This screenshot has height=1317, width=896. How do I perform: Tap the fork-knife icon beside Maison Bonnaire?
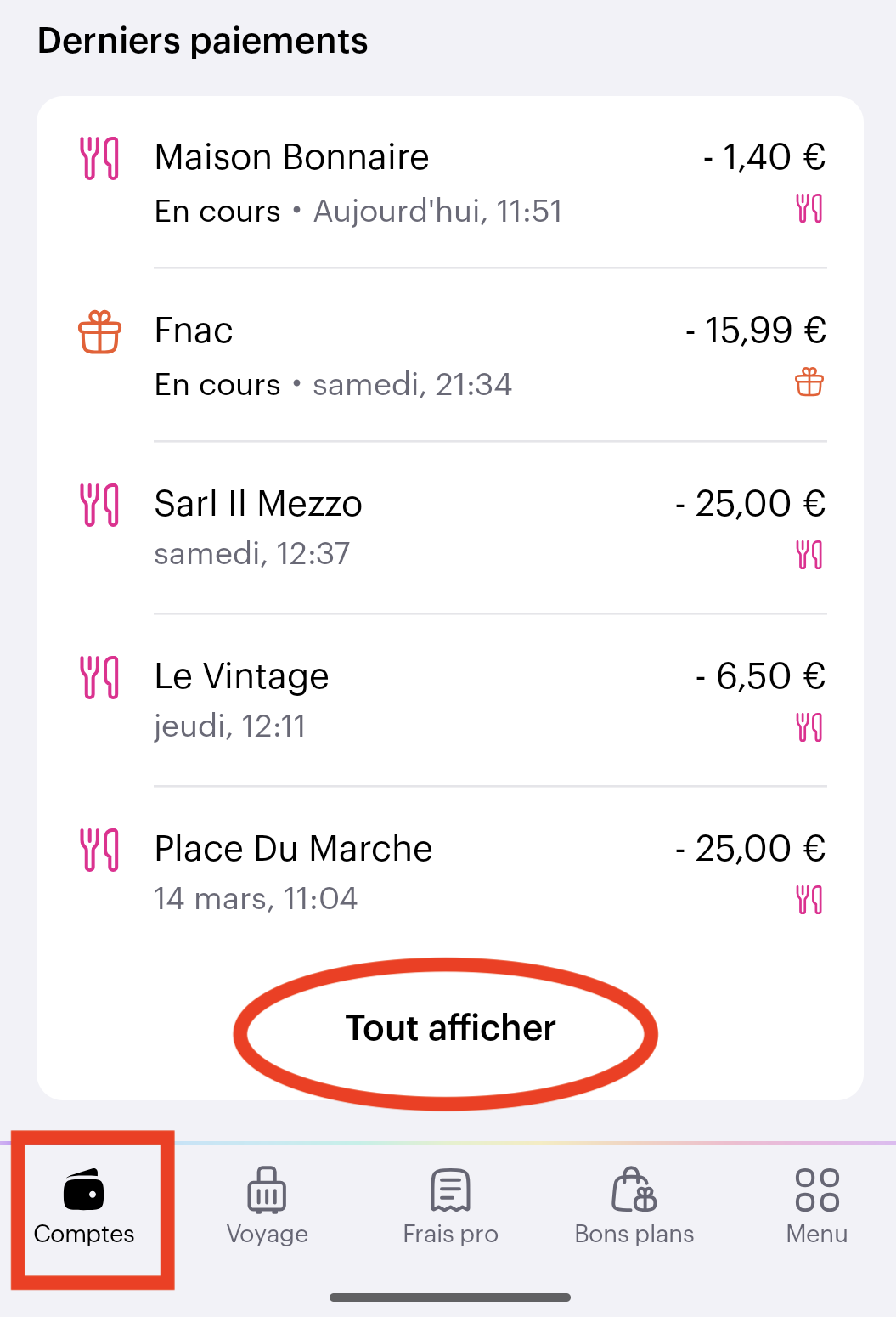pyautogui.click(x=99, y=159)
